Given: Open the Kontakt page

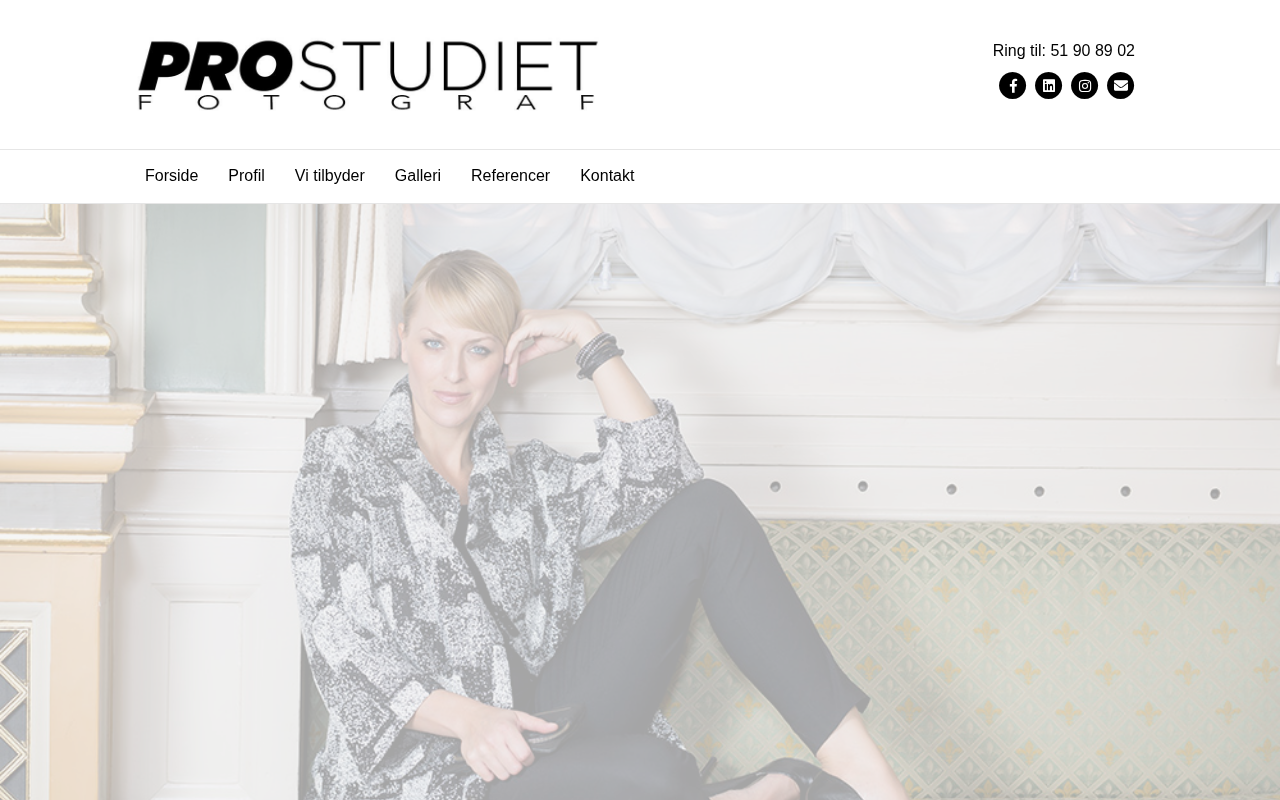Looking at the screenshot, I should click(607, 176).
